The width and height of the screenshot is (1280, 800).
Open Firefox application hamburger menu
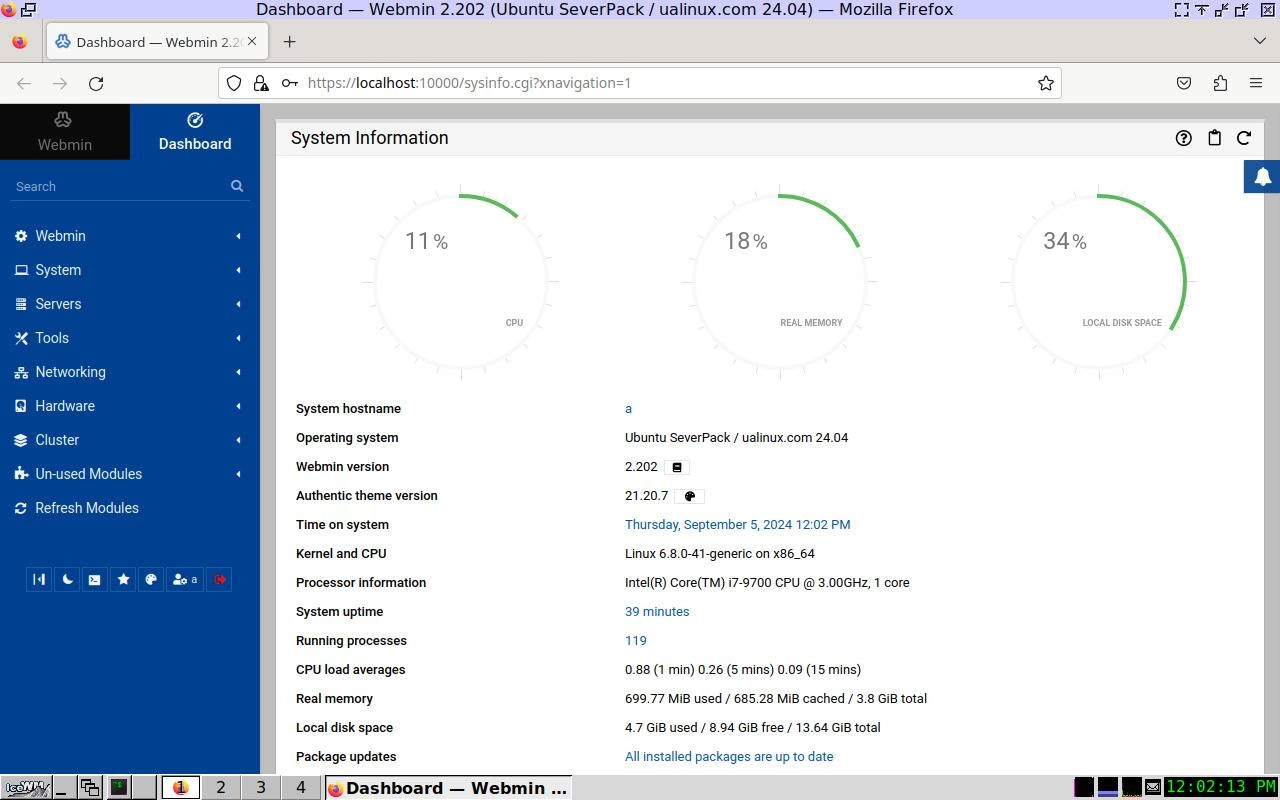(x=1256, y=83)
